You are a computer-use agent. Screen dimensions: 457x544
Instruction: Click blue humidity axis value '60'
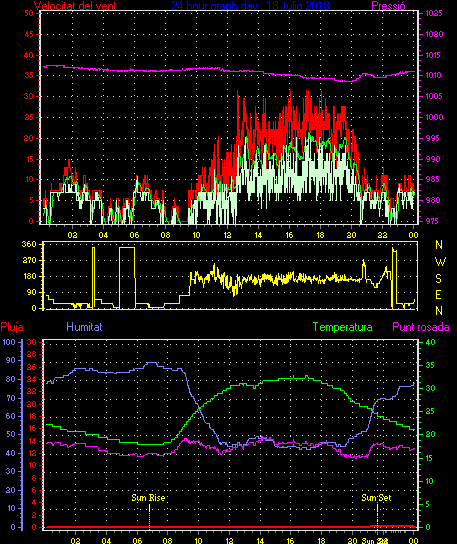(11, 416)
